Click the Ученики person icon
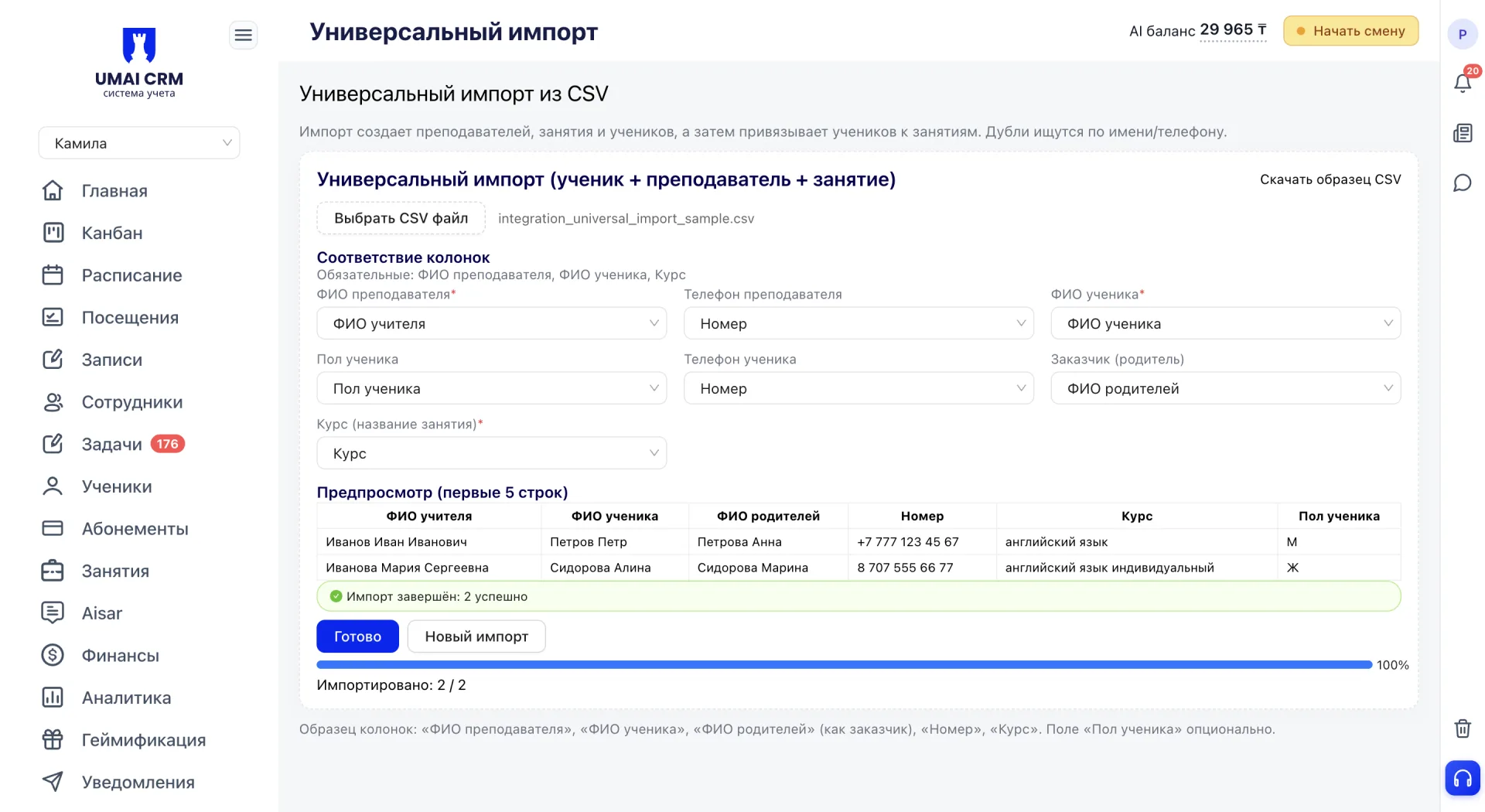This screenshot has height=812, width=1485. click(x=53, y=486)
